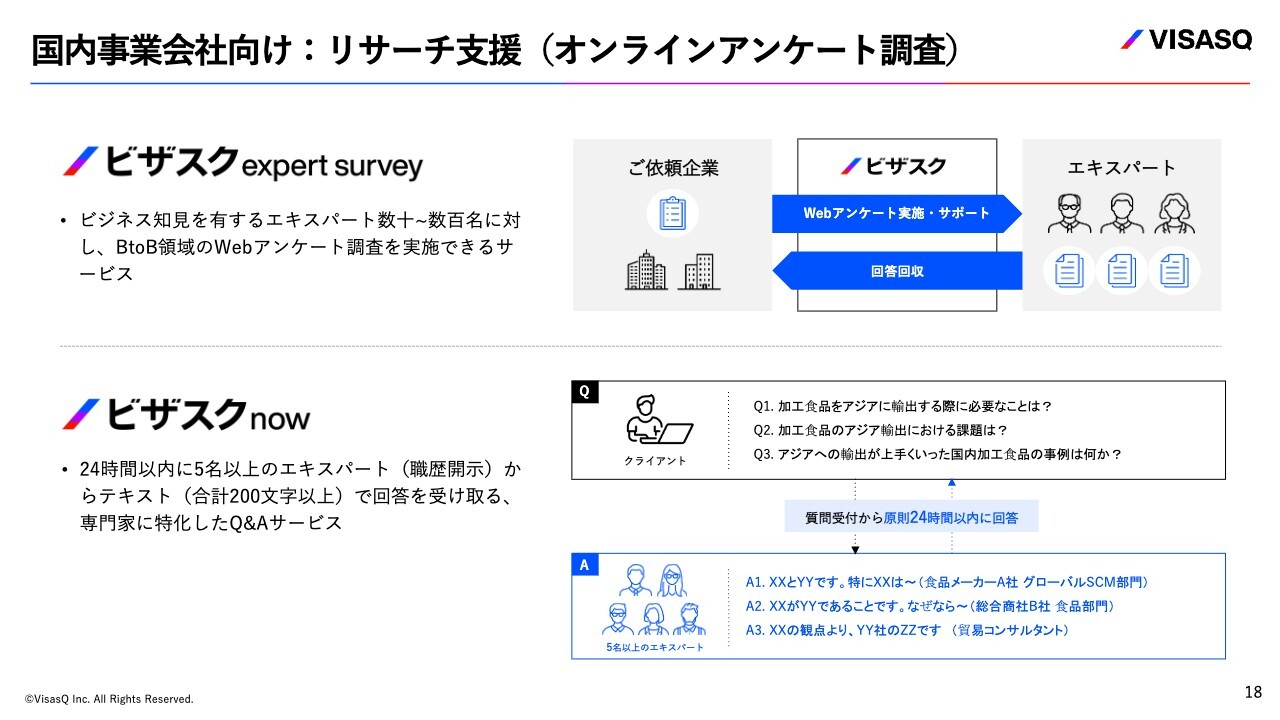Click the blue A label box

[584, 566]
